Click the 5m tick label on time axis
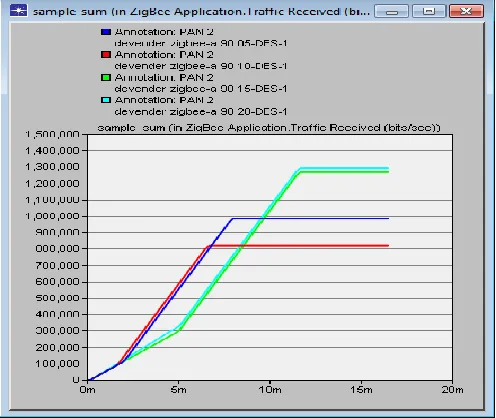The image size is (496, 418). (179, 390)
